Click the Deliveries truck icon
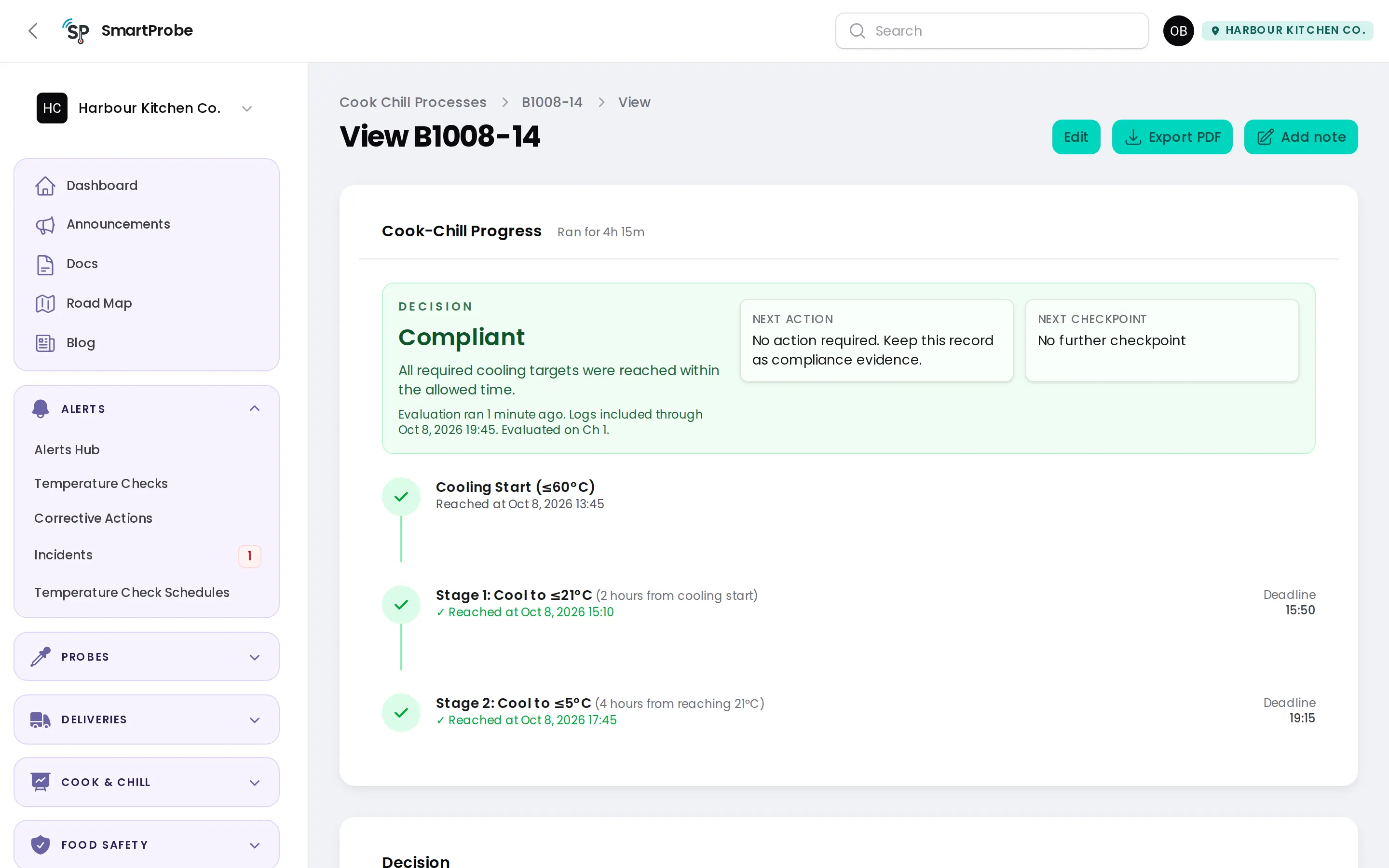Viewport: 1389px width, 868px height. click(40, 719)
